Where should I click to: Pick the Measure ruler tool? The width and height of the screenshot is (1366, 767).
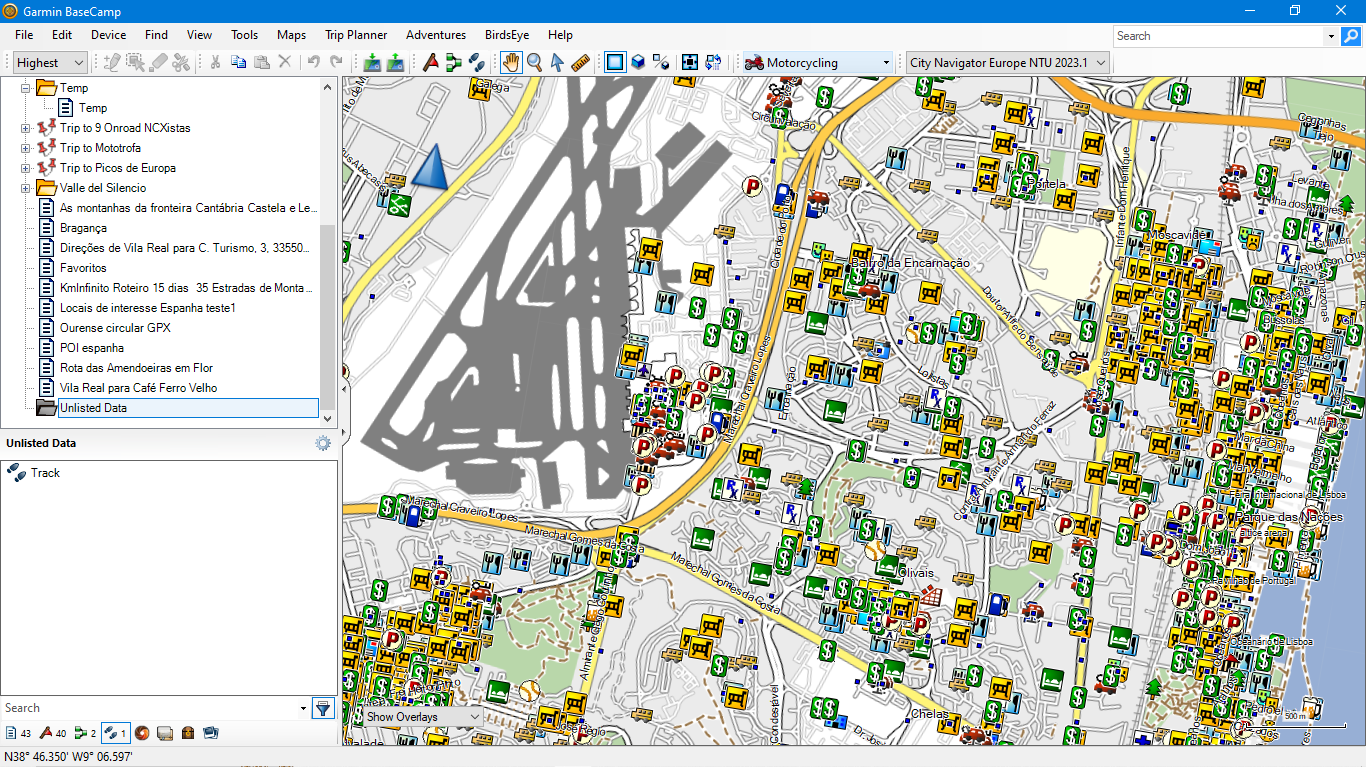[x=581, y=62]
